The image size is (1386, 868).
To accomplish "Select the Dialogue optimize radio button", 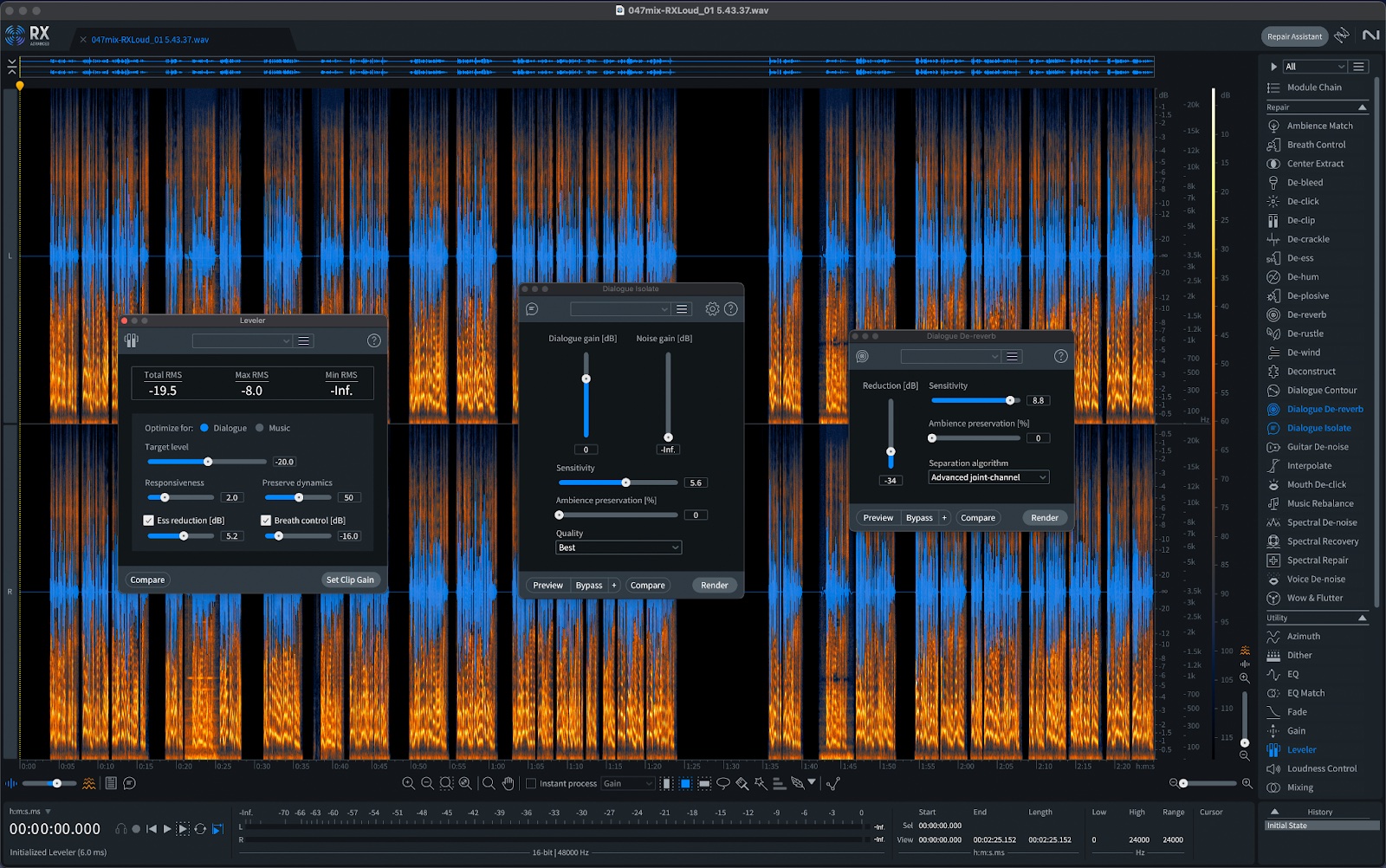I will 204,428.
